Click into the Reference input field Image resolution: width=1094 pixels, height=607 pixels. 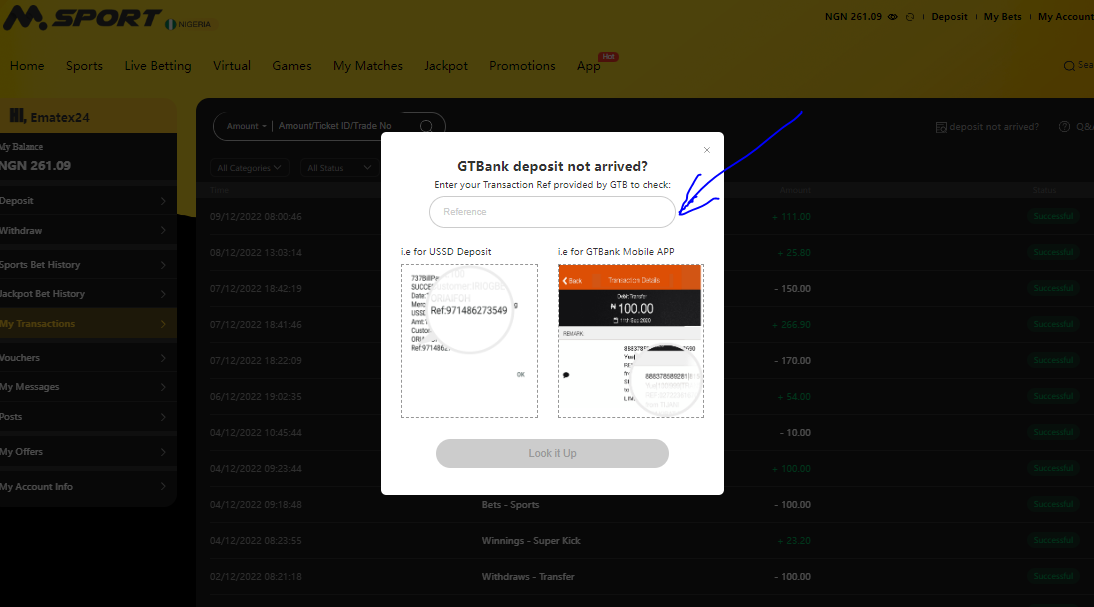click(x=552, y=212)
